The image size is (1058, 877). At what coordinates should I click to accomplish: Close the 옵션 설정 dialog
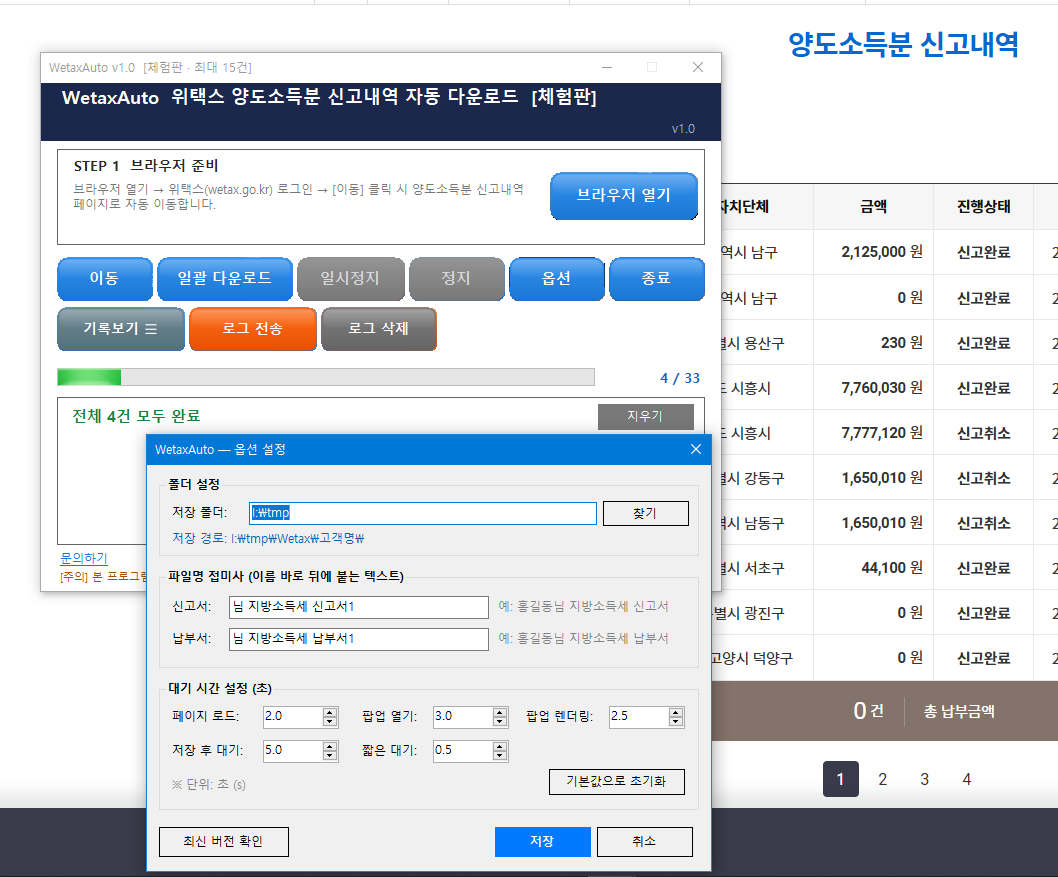[696, 449]
